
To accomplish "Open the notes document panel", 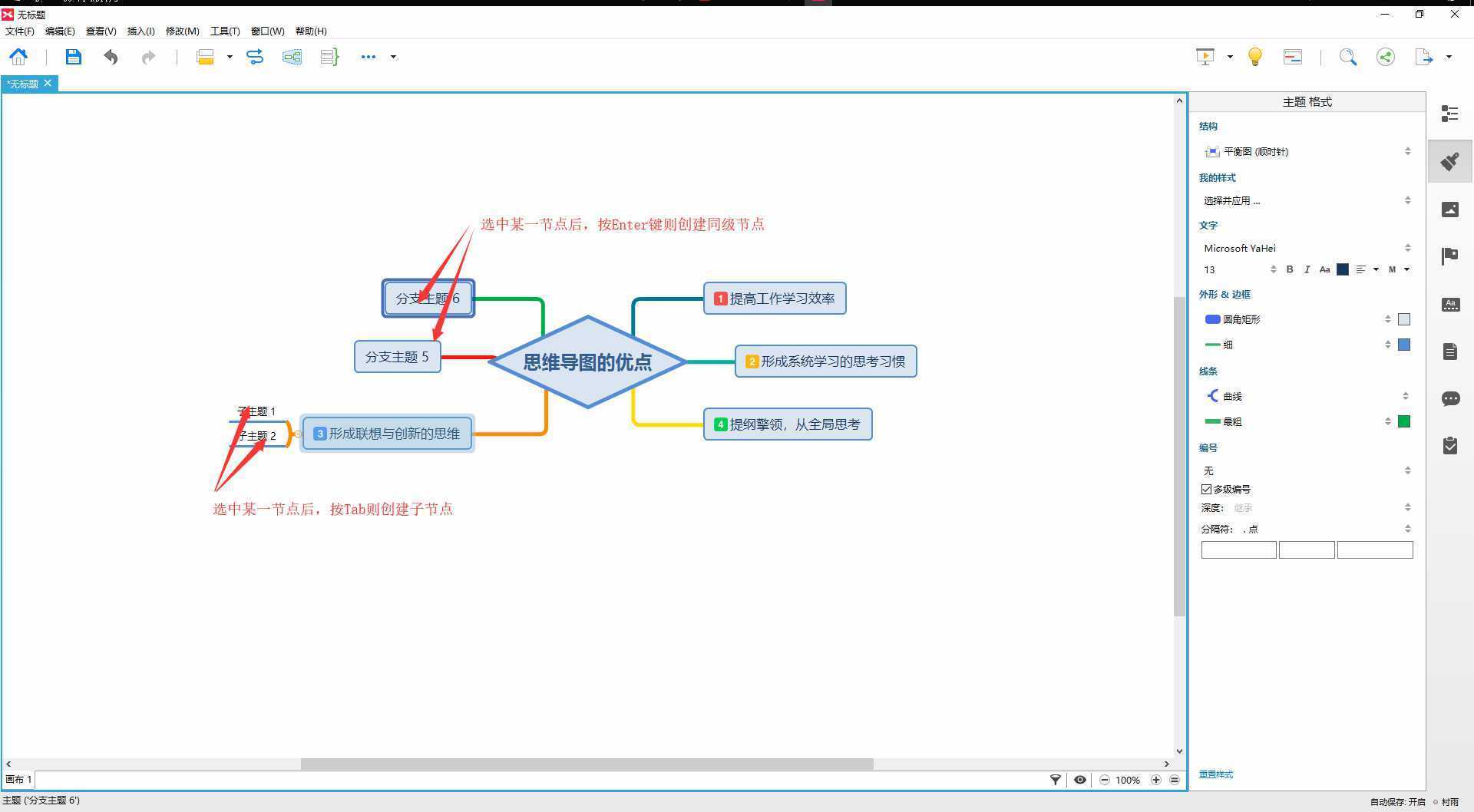I will click(1450, 352).
